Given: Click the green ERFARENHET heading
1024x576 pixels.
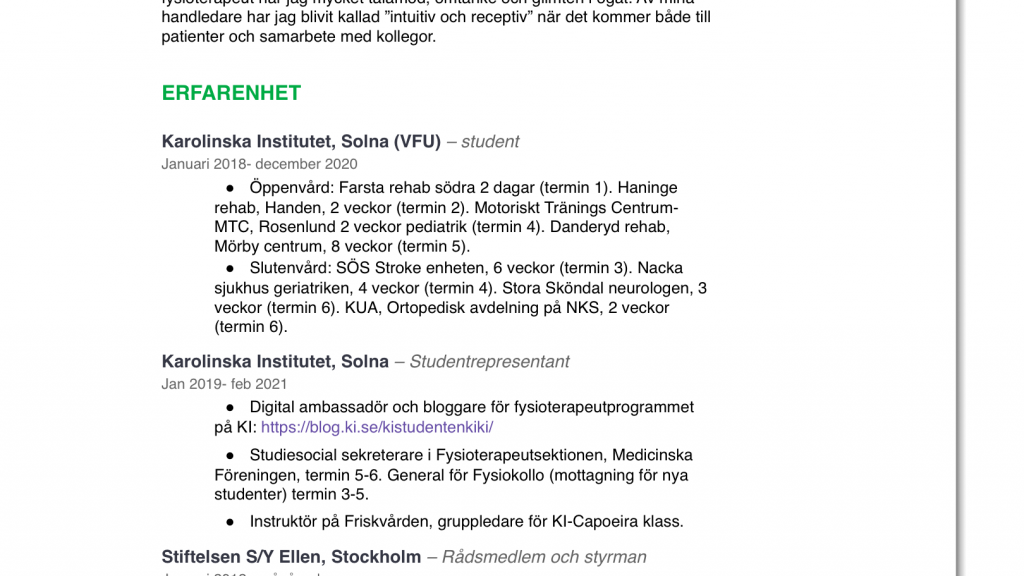Looking at the screenshot, I should click(x=231, y=93).
